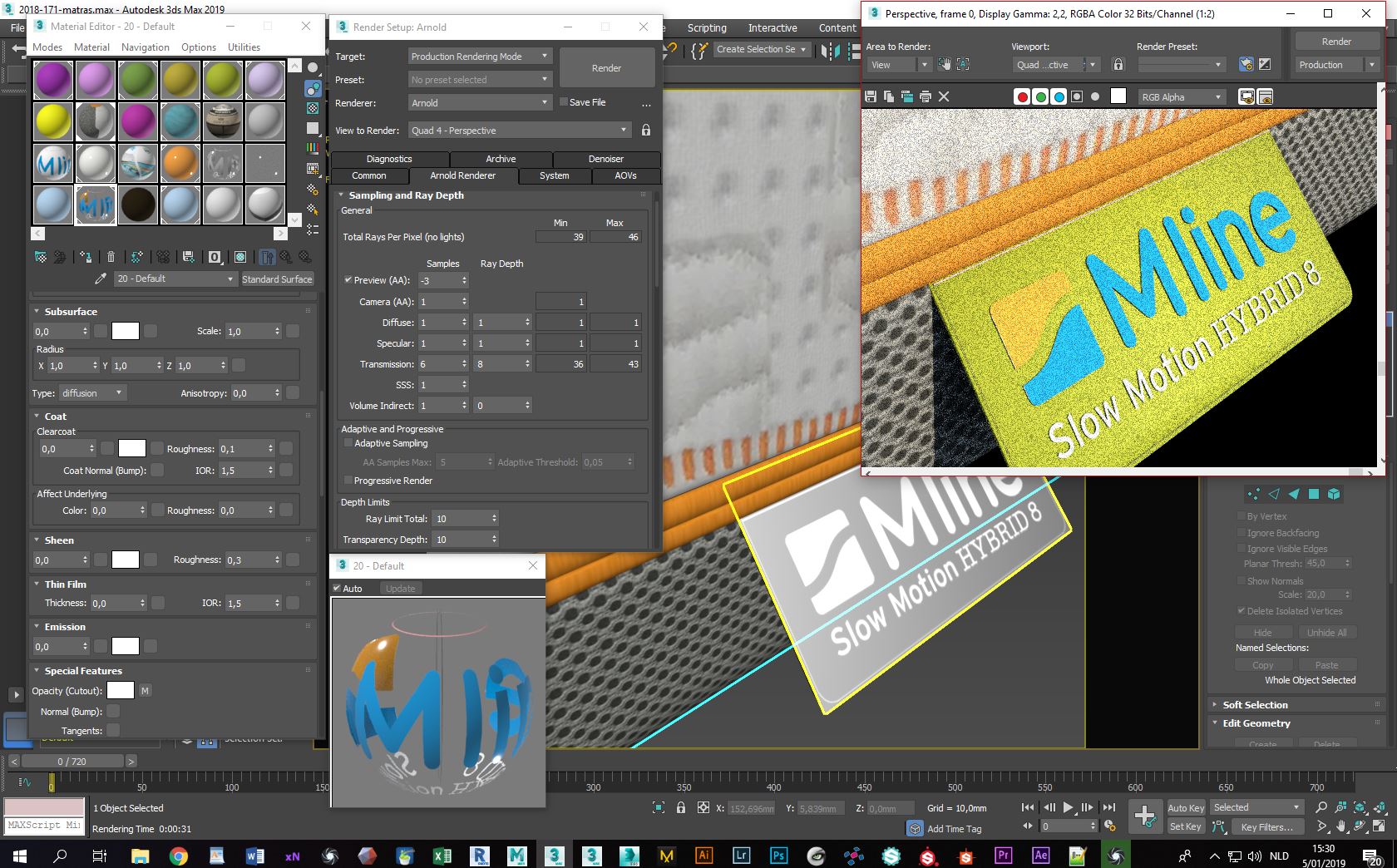Toggle the Progressive Render checkbox
Viewport: 1397px width, 868px height.
coord(348,481)
